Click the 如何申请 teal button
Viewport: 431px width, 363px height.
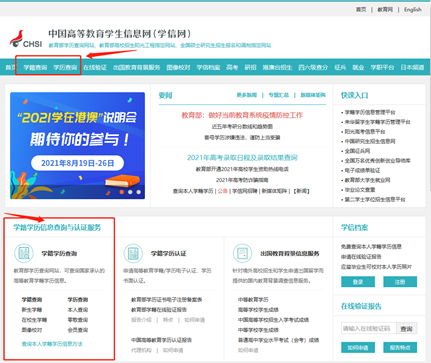tap(358, 347)
